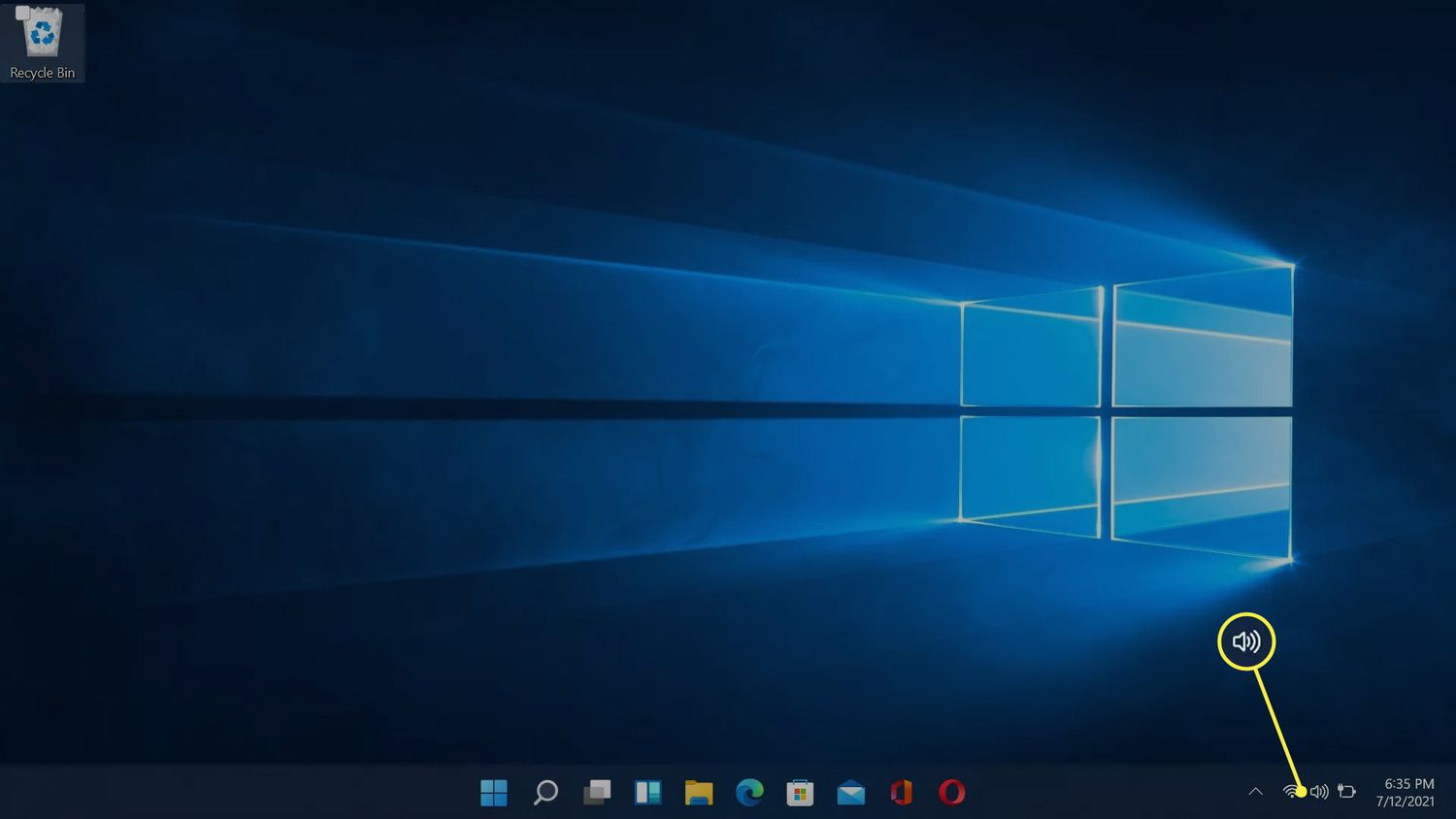Image resolution: width=1456 pixels, height=819 pixels.
Task: Launch Microsoft Office from the taskbar
Action: coord(902,793)
